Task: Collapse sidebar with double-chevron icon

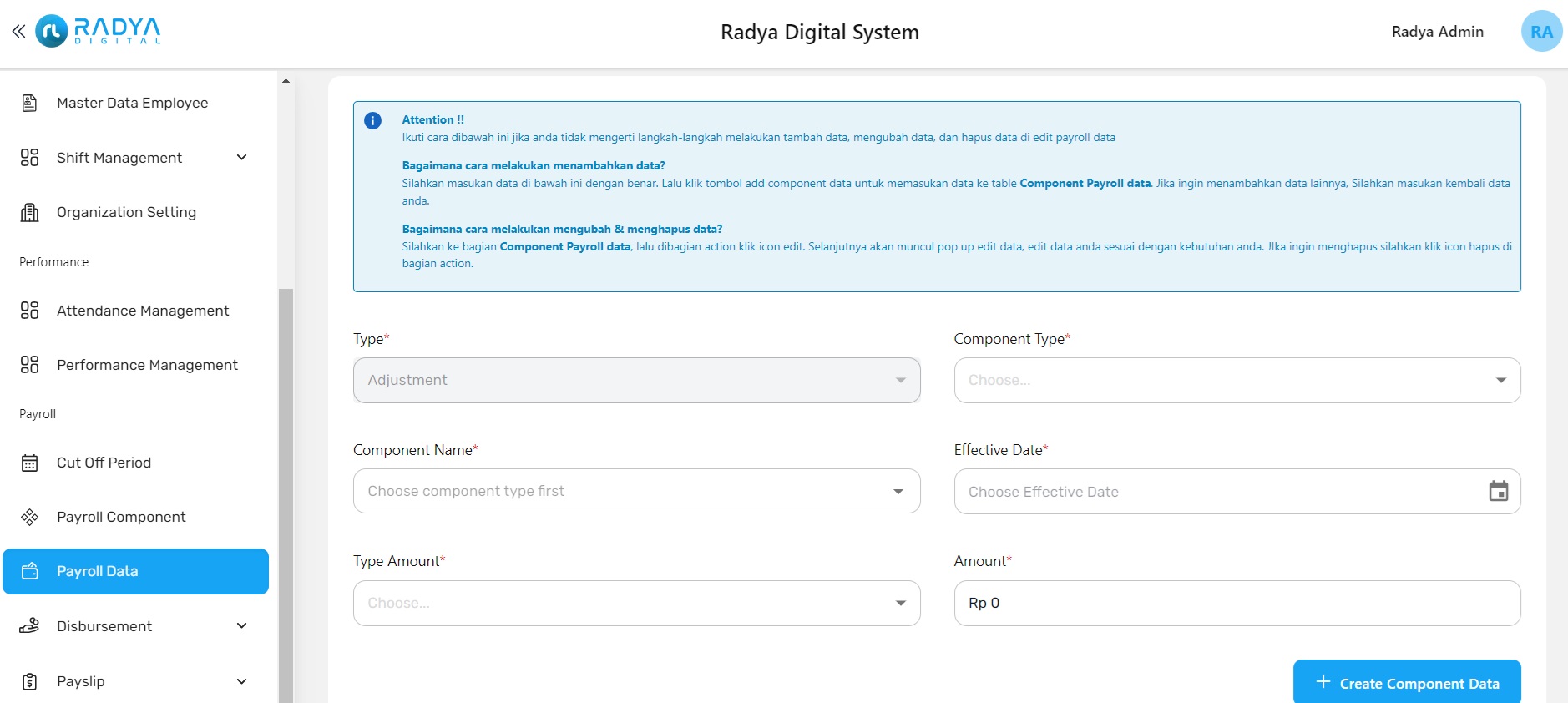Action: (x=18, y=32)
